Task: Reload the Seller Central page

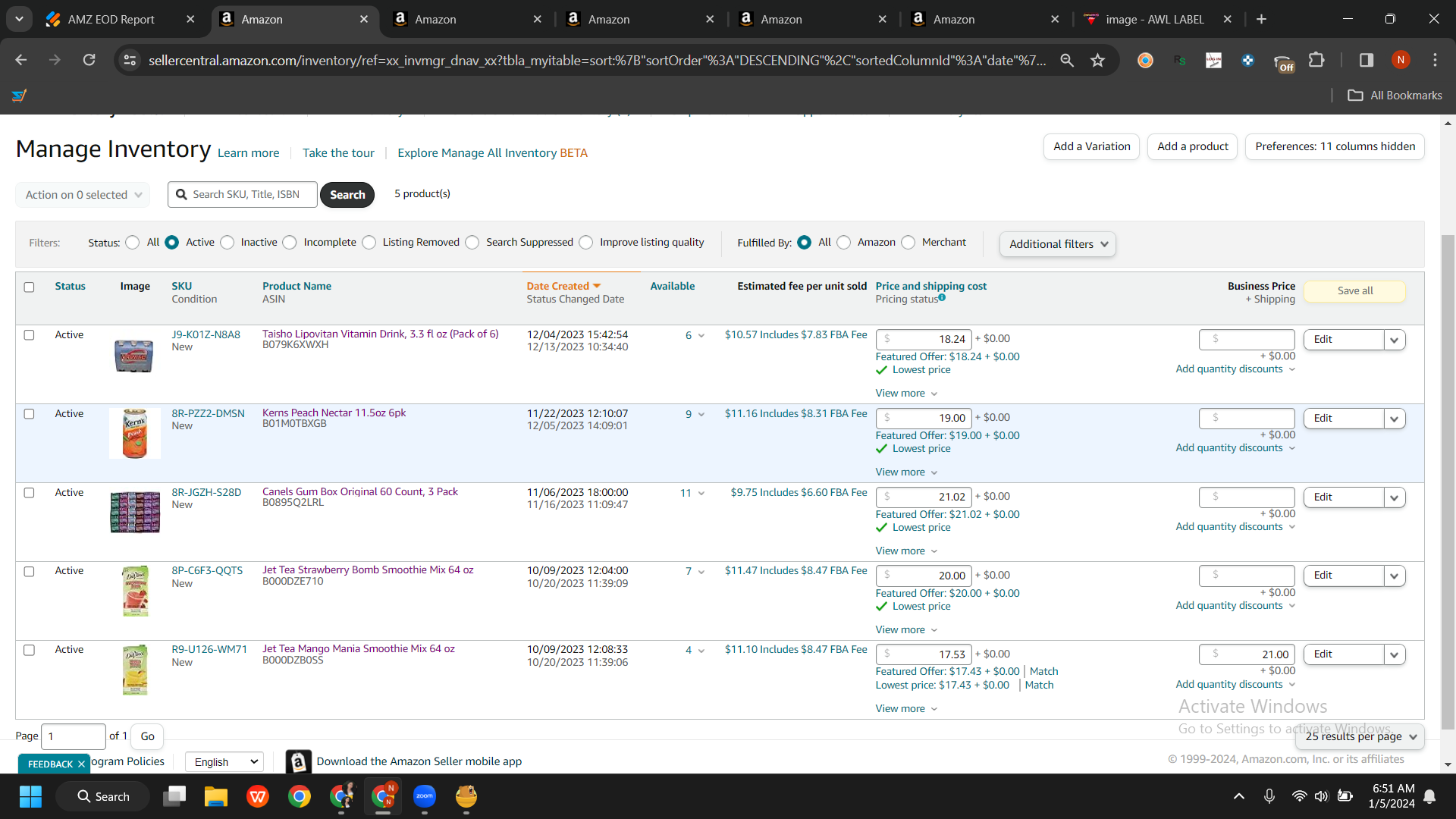Action: 89,60
